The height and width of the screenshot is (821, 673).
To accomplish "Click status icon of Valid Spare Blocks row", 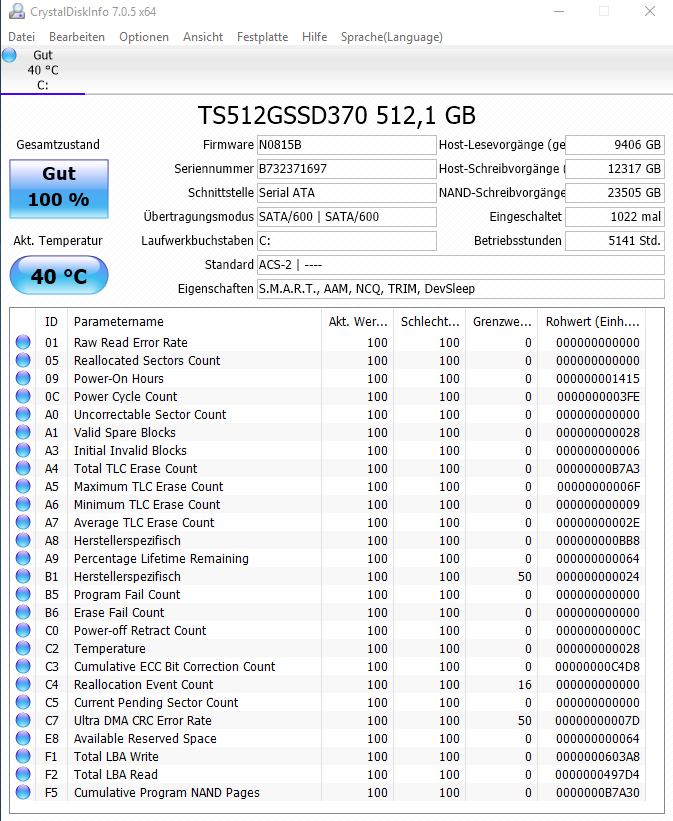I will click(x=23, y=432).
